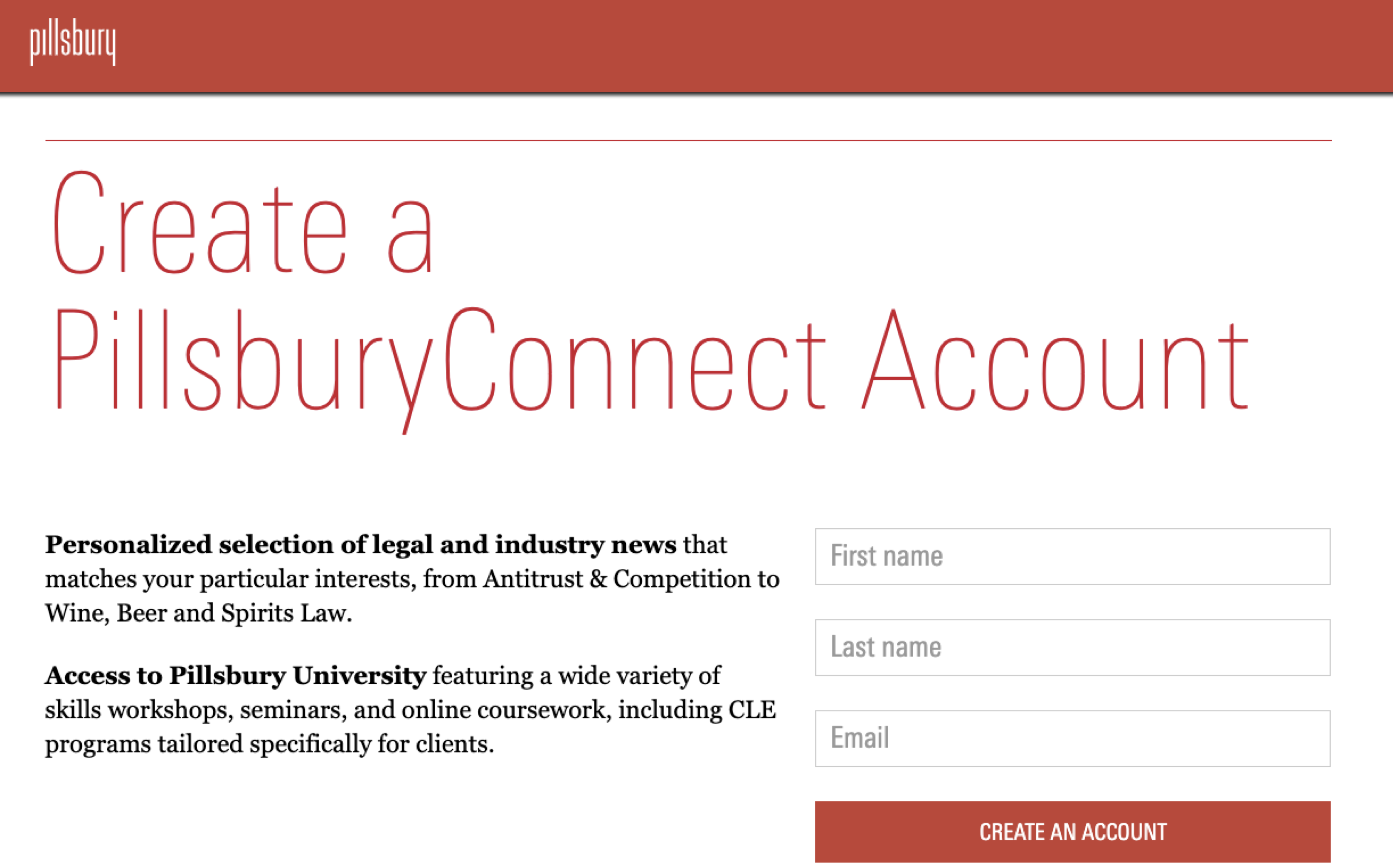The image size is (1393, 868).
Task: Focus the First name input field
Action: (1072, 556)
